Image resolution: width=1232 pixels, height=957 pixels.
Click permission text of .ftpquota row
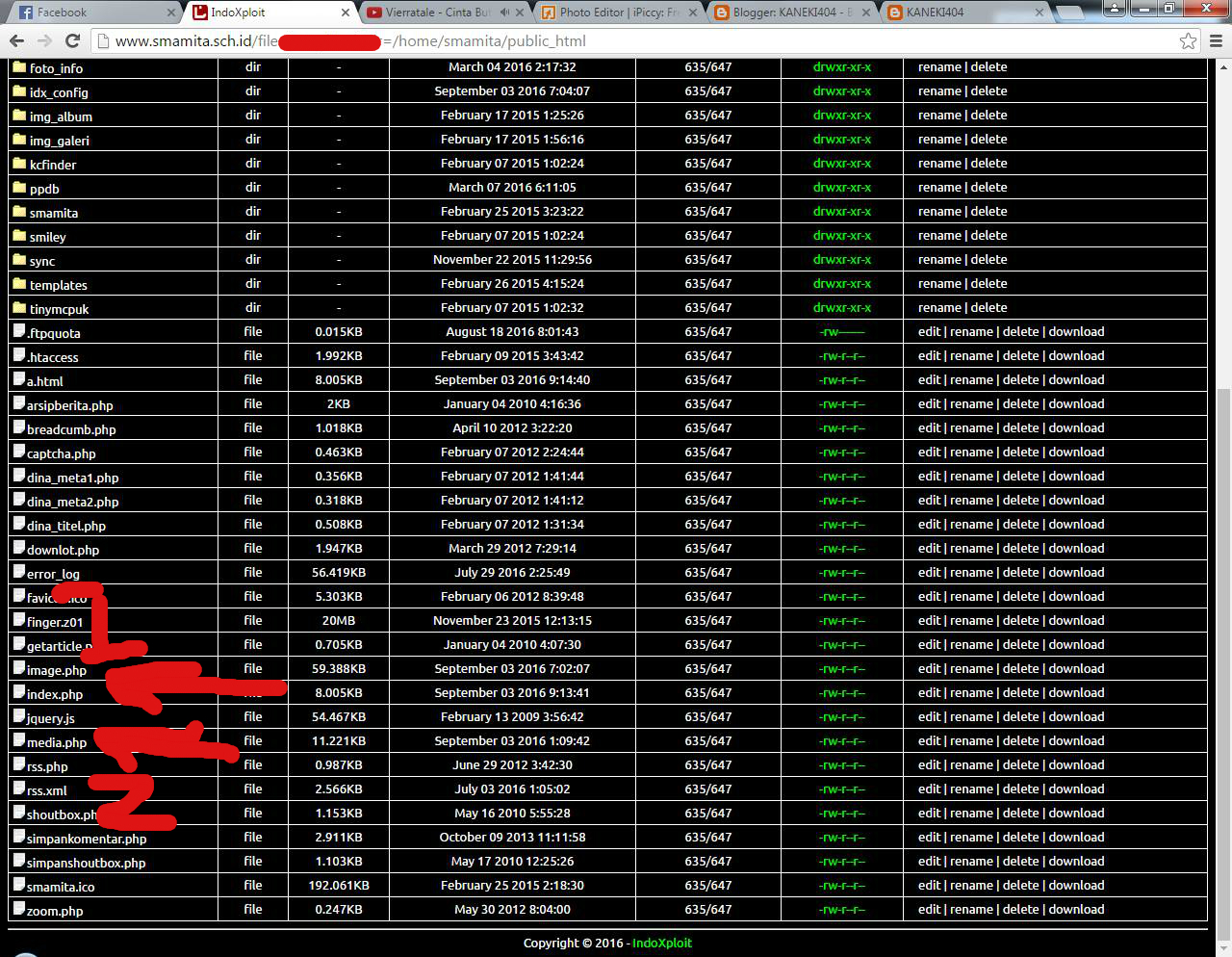click(x=842, y=331)
